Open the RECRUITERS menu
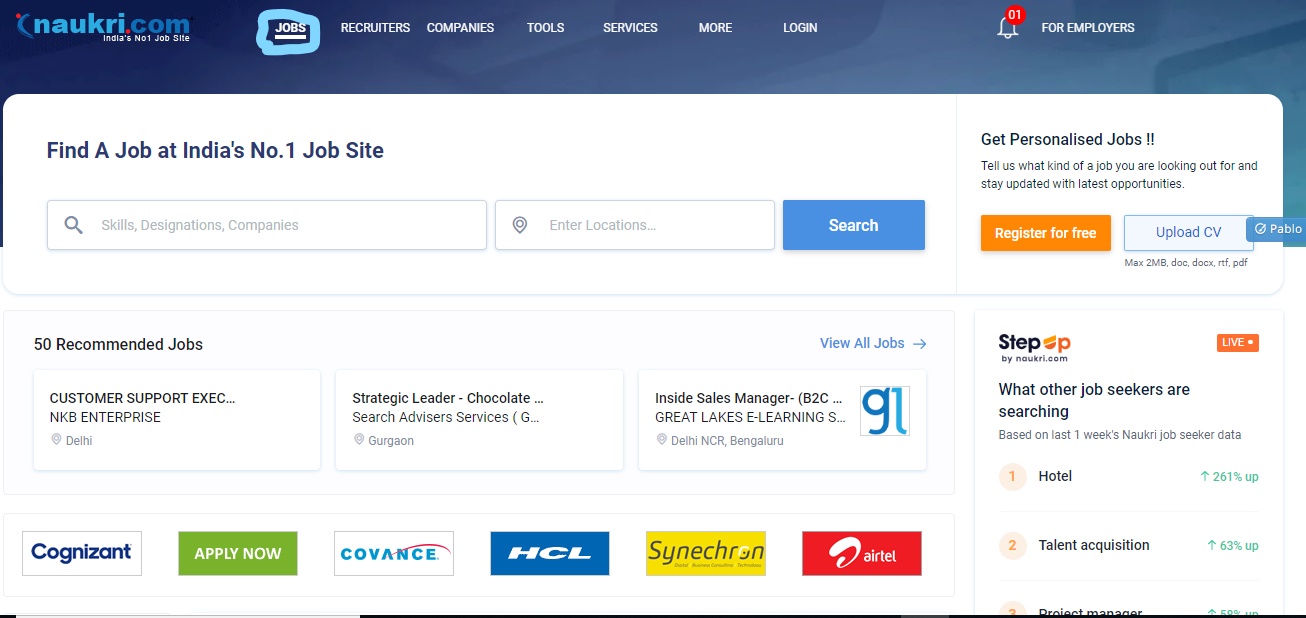The image size is (1306, 618). pyautogui.click(x=375, y=28)
